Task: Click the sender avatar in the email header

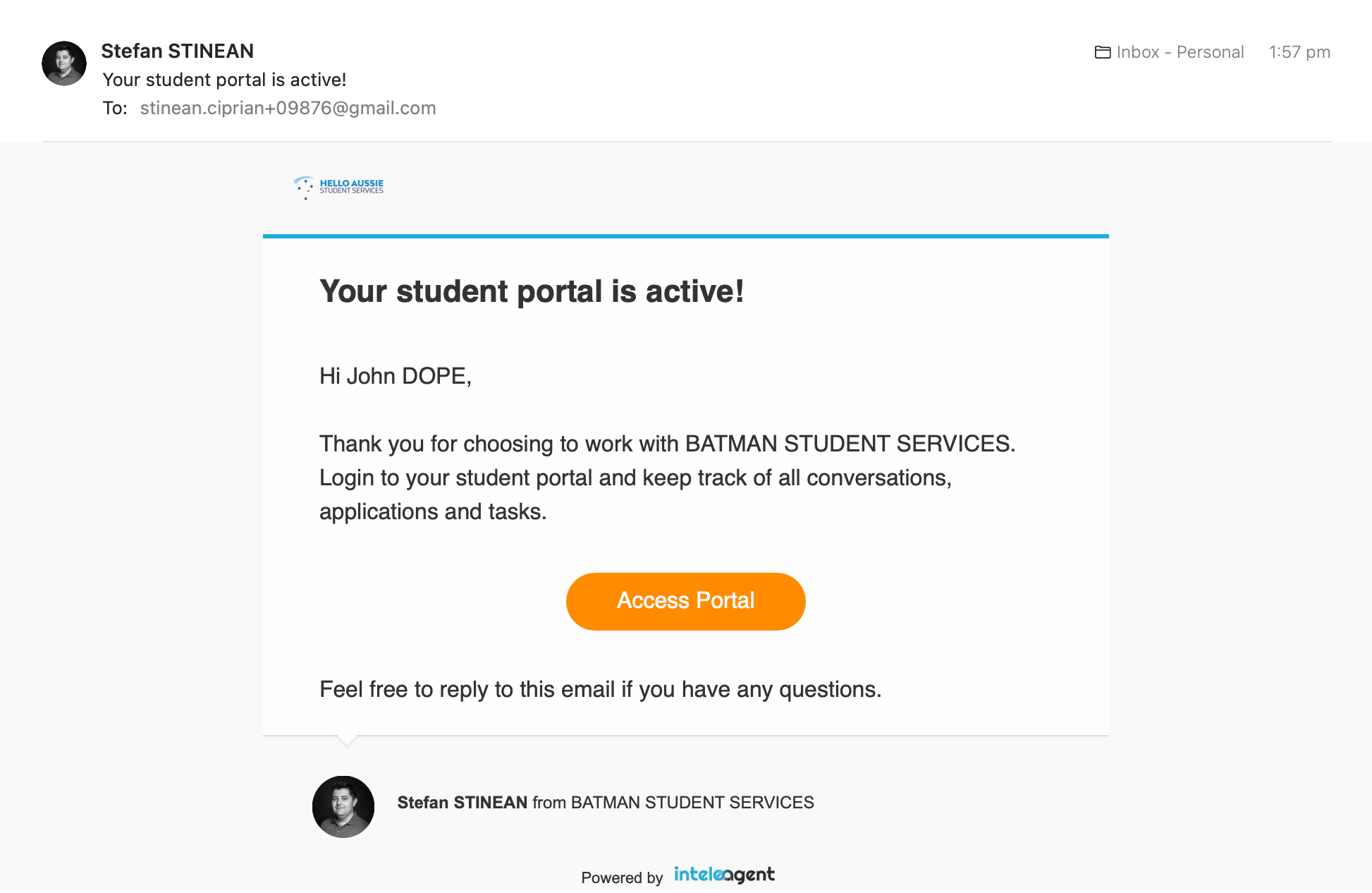Action: (64, 63)
